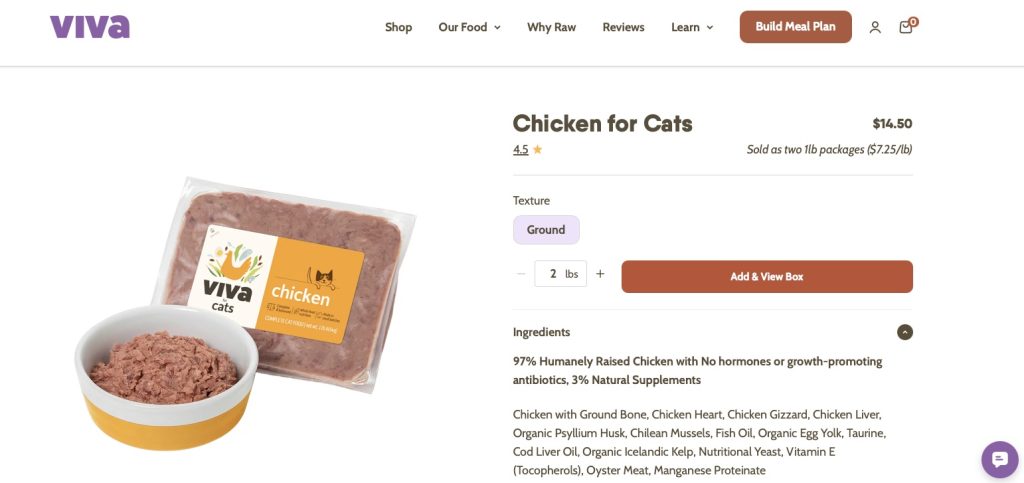
Task: Select the Ground texture option
Action: point(546,230)
